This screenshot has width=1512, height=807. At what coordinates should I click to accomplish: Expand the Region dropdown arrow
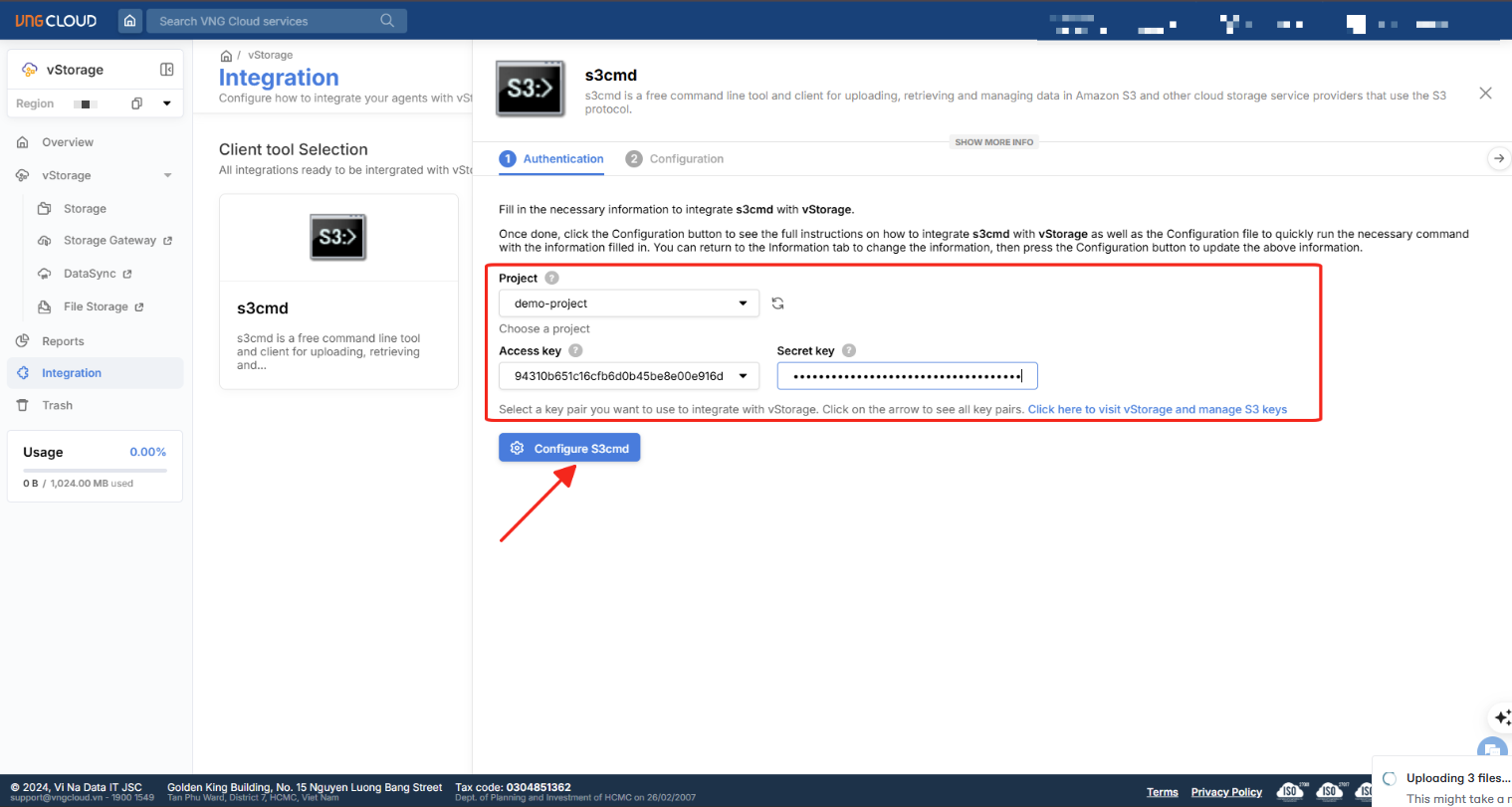pyautogui.click(x=166, y=103)
